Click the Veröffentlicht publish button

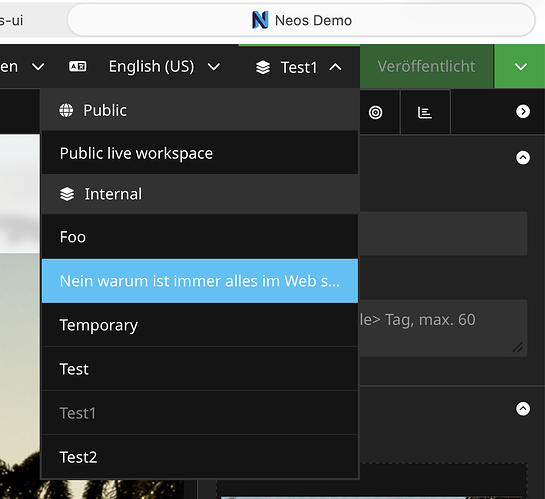[x=426, y=66]
